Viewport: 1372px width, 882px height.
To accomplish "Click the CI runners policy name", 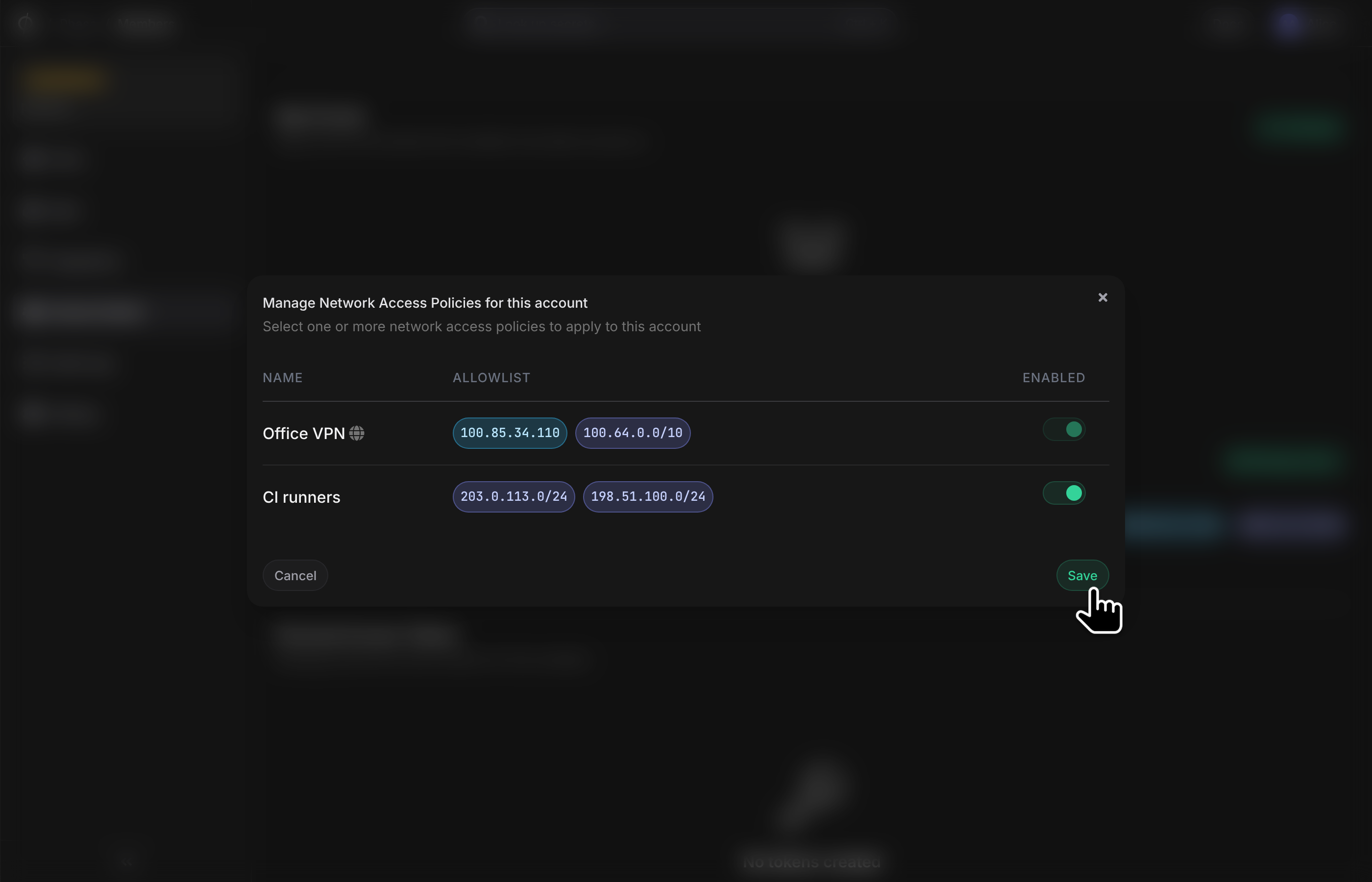I will 301,497.
